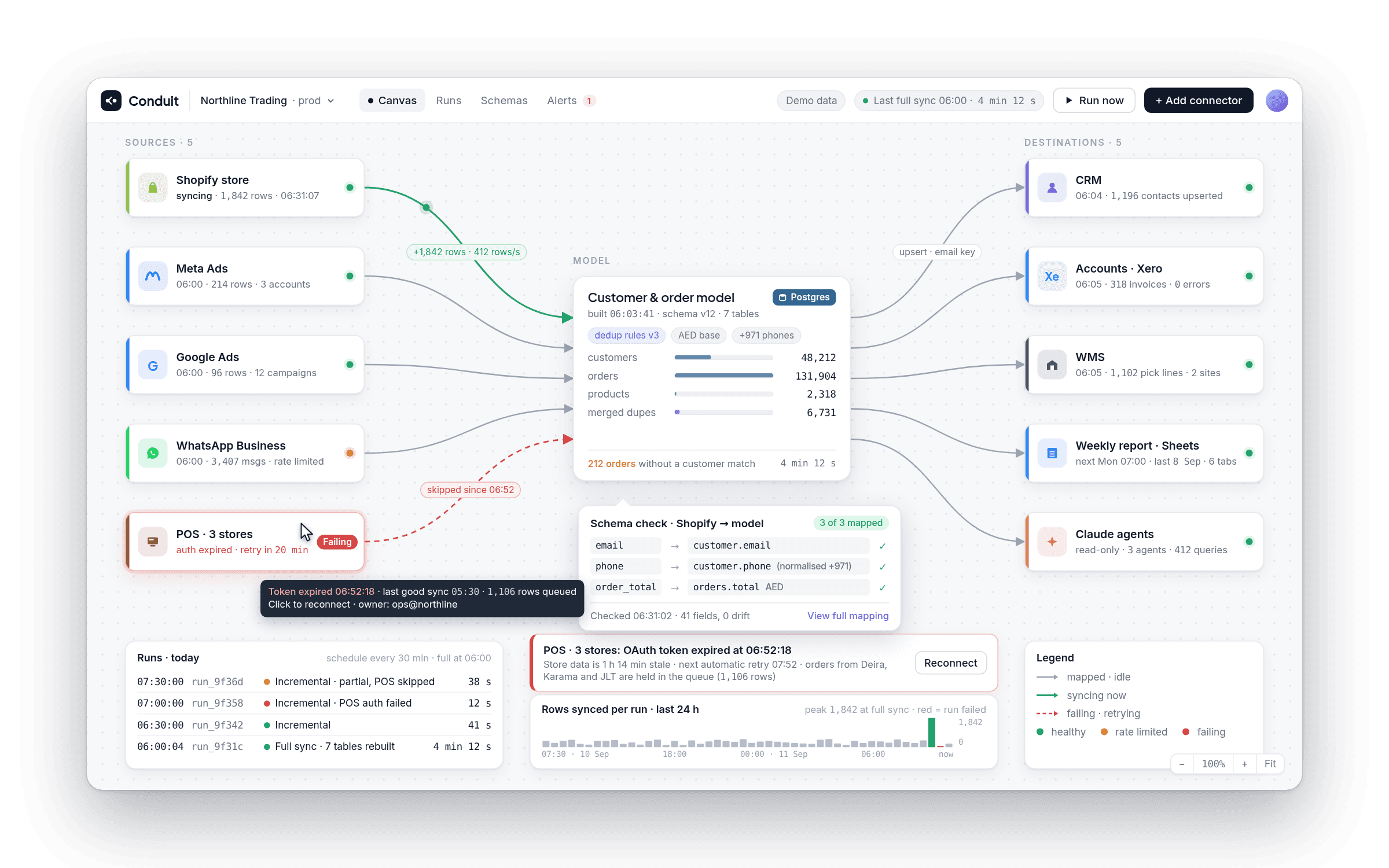The image size is (1389, 868).
Task: Click the customer.phone mapping field
Action: coord(778,567)
